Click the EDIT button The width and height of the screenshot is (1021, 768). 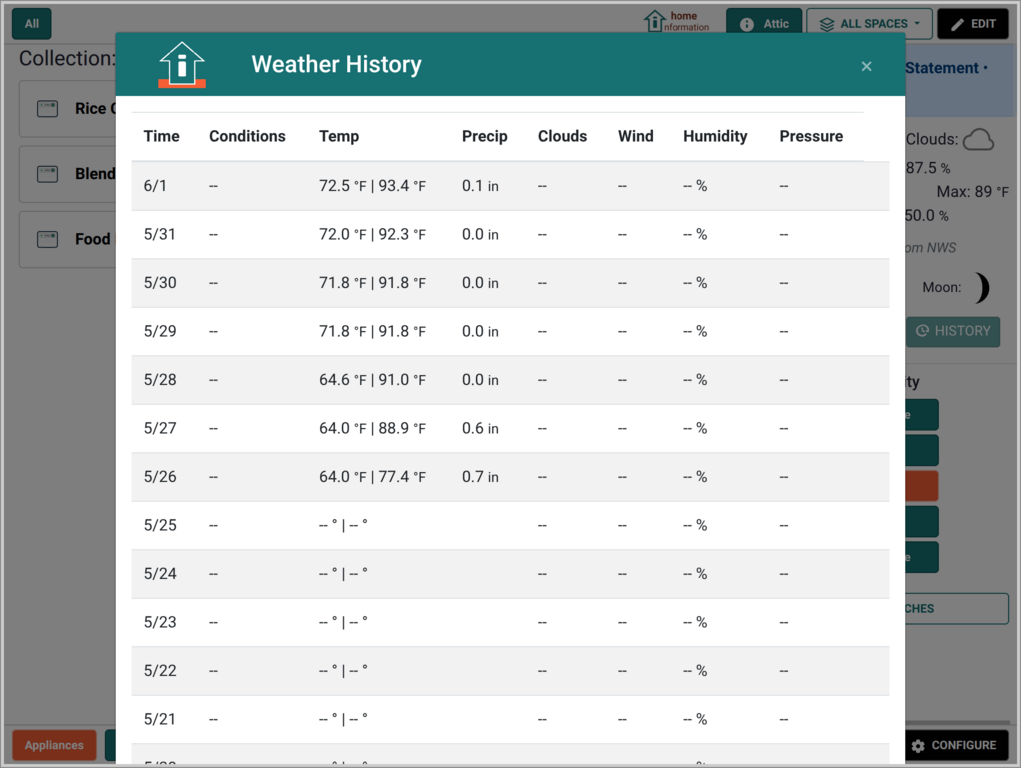coord(973,24)
